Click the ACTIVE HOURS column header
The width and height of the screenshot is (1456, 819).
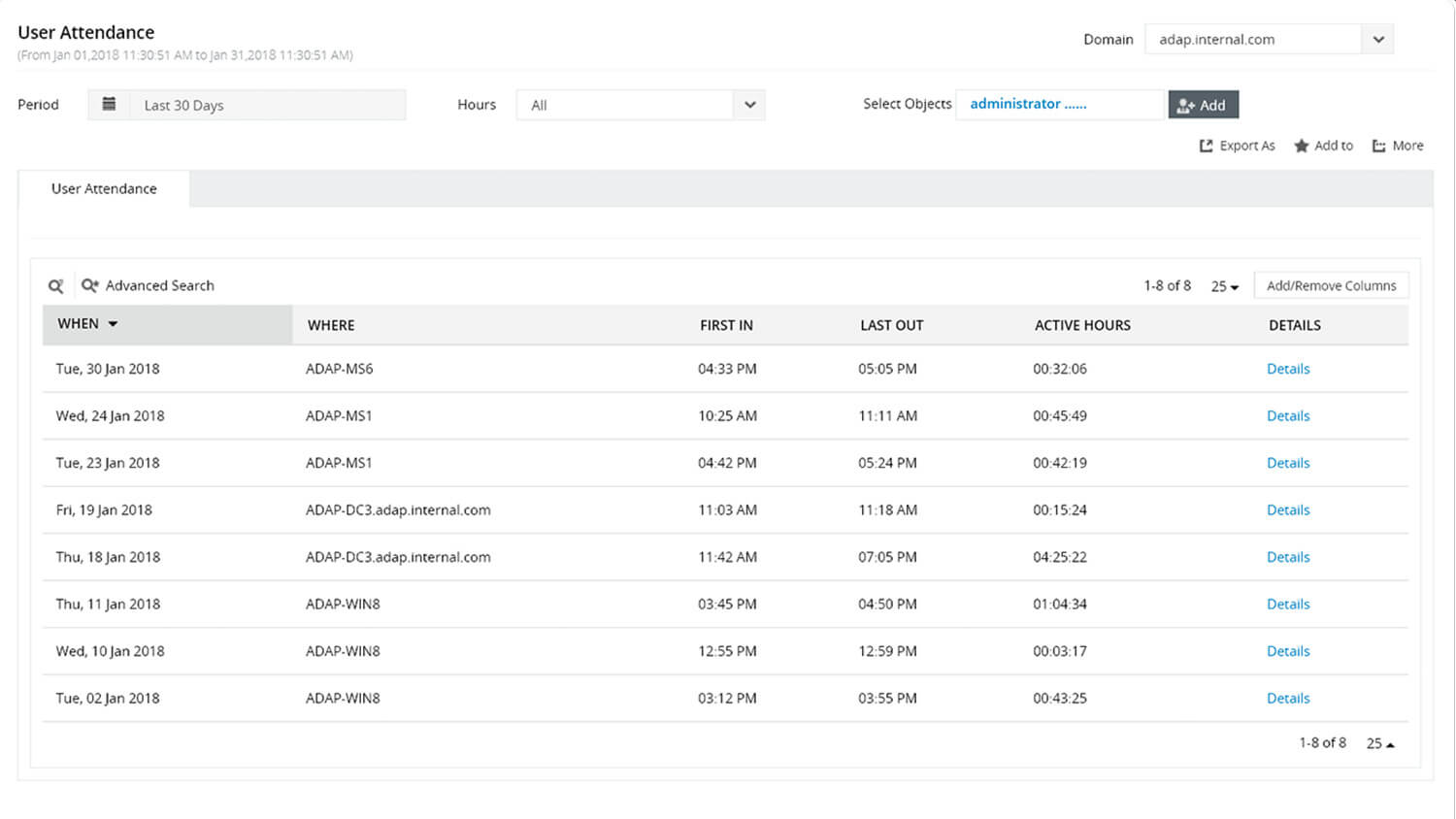tap(1082, 326)
